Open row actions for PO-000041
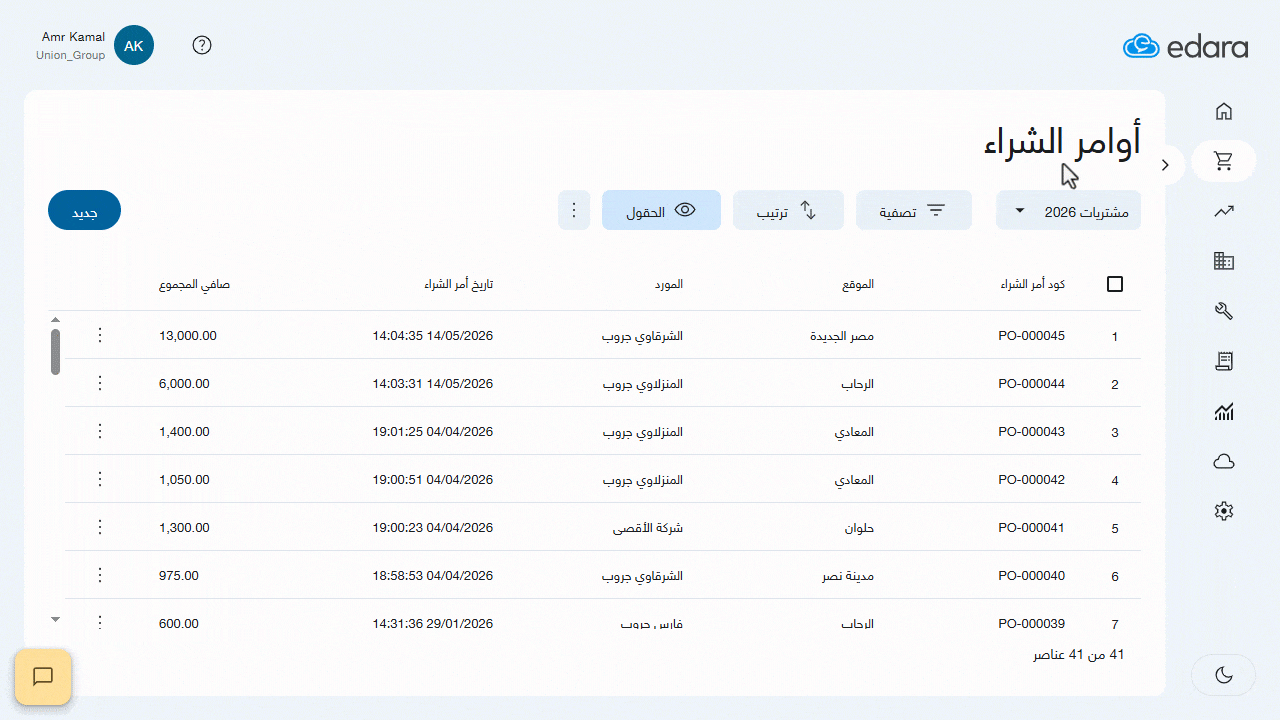Screen dimensions: 1280x720 [x=99, y=527]
